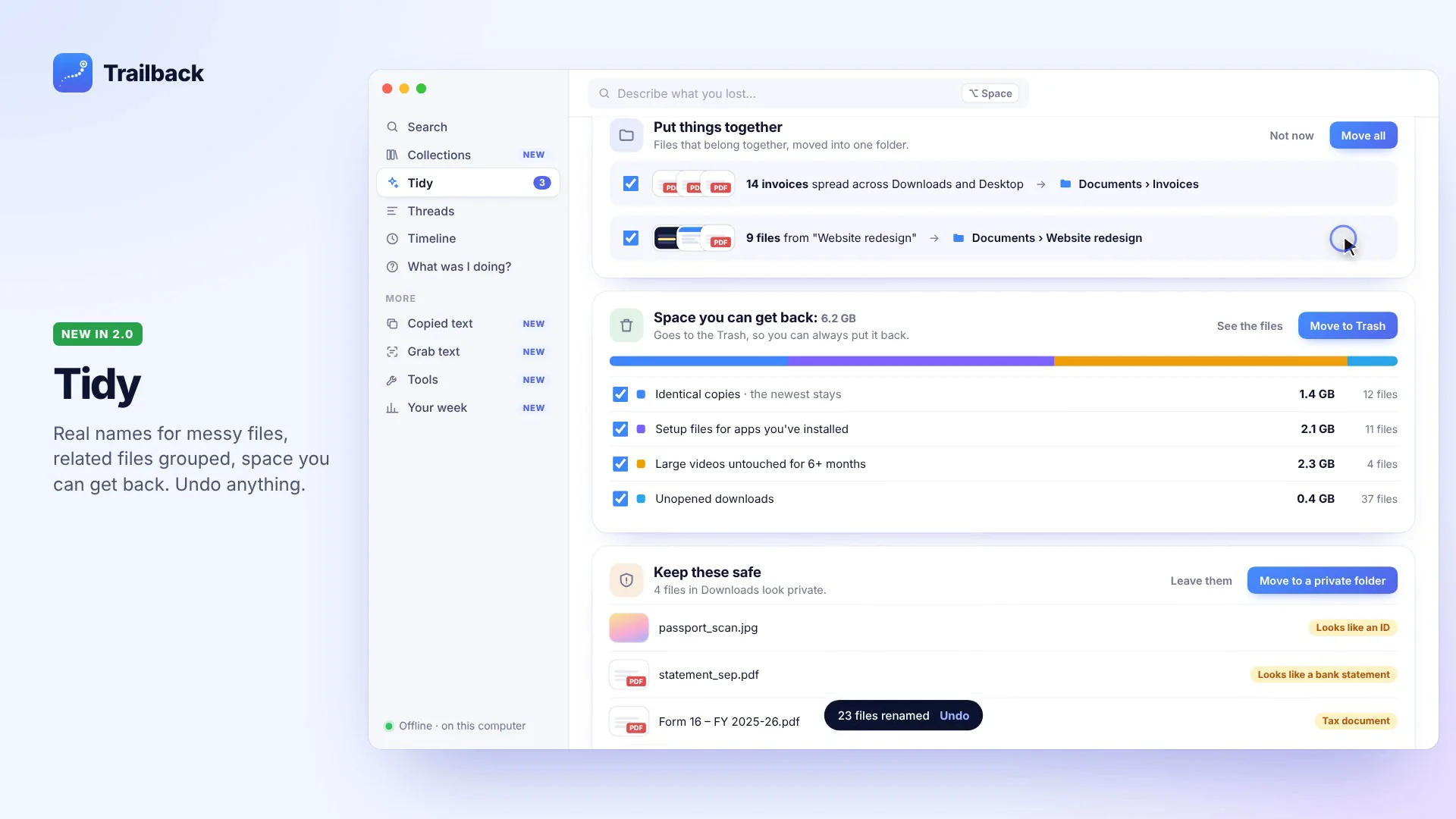Click the magnifier icon in the search field
1456x819 pixels.
coord(604,93)
